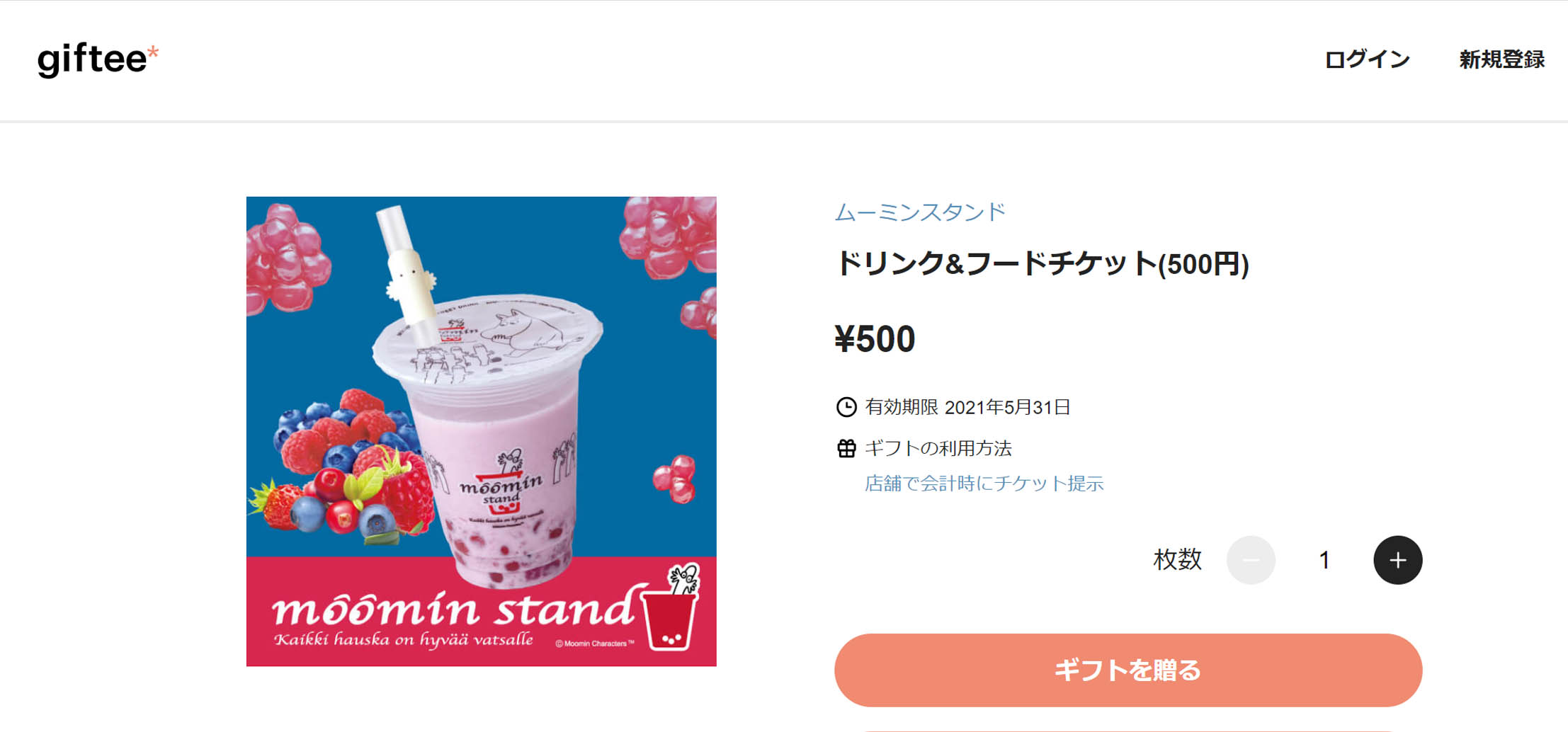Click the red cup logo in banner
The width and height of the screenshot is (1568, 732).
click(x=670, y=607)
